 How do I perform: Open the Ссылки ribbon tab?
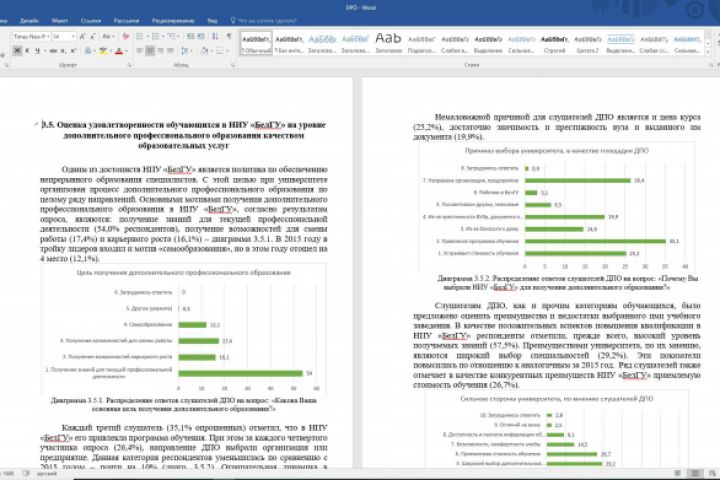tap(91, 20)
